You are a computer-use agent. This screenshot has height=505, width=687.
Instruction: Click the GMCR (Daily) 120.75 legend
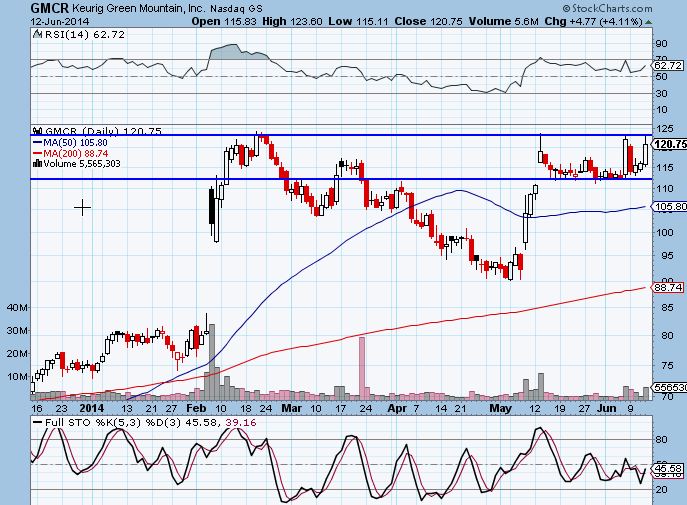[103, 131]
